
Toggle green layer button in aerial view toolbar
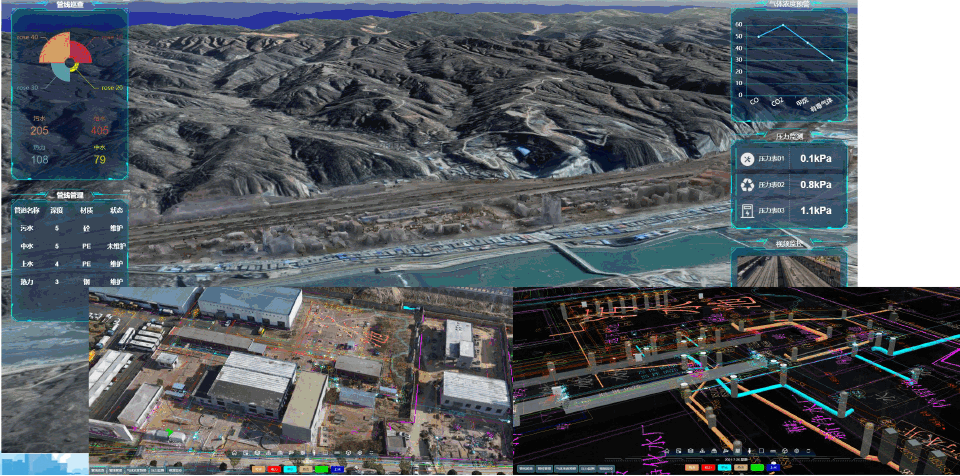pyautogui.click(x=322, y=467)
